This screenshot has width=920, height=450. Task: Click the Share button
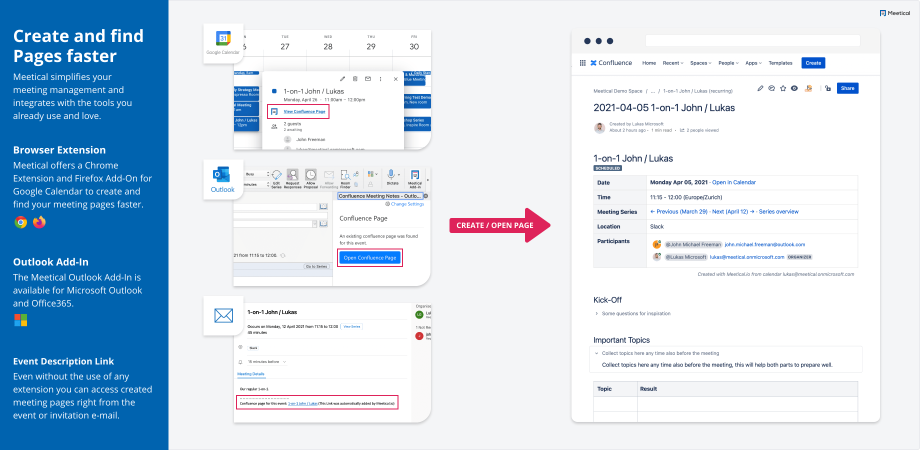click(847, 88)
